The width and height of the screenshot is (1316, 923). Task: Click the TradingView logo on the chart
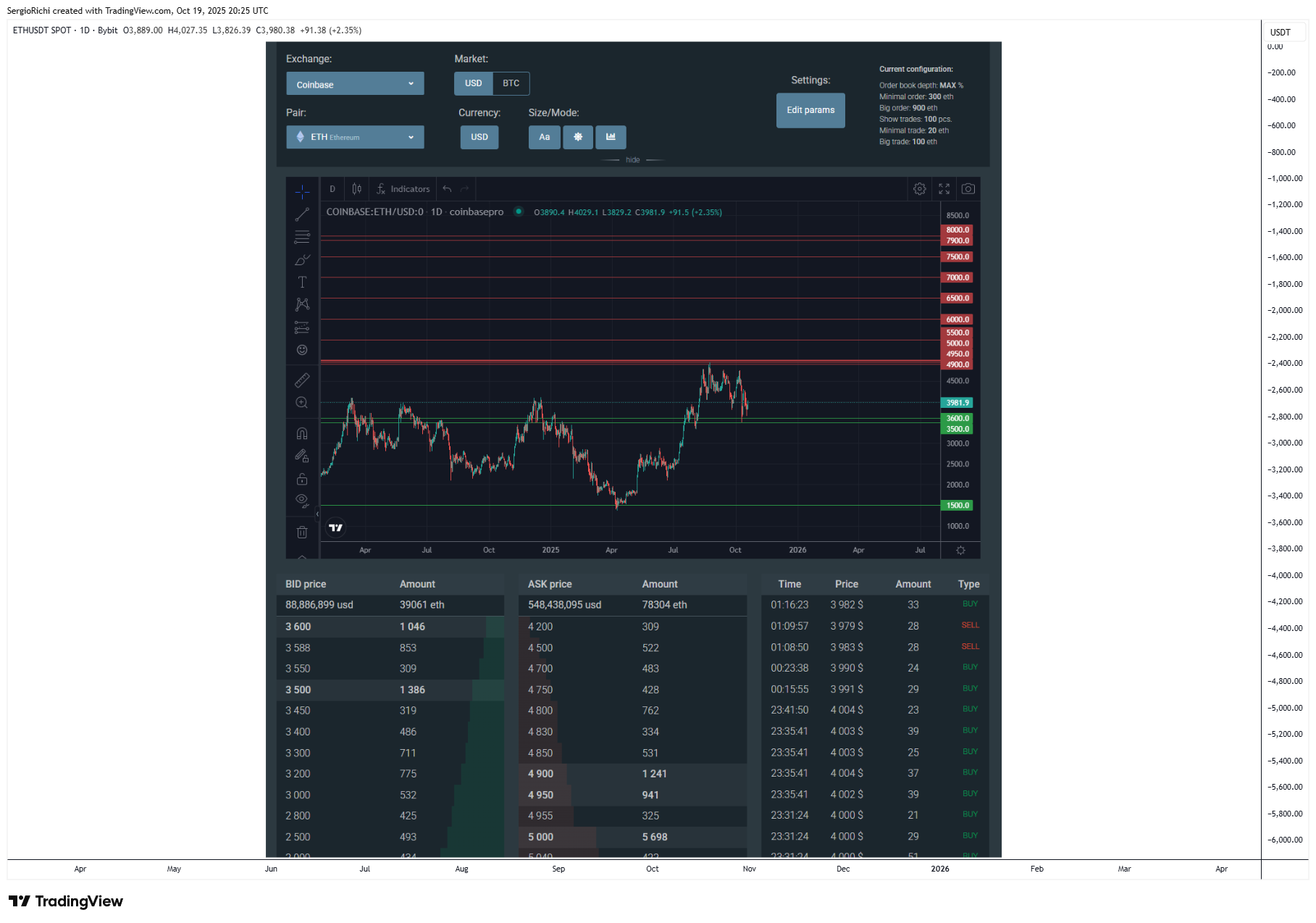click(336, 527)
